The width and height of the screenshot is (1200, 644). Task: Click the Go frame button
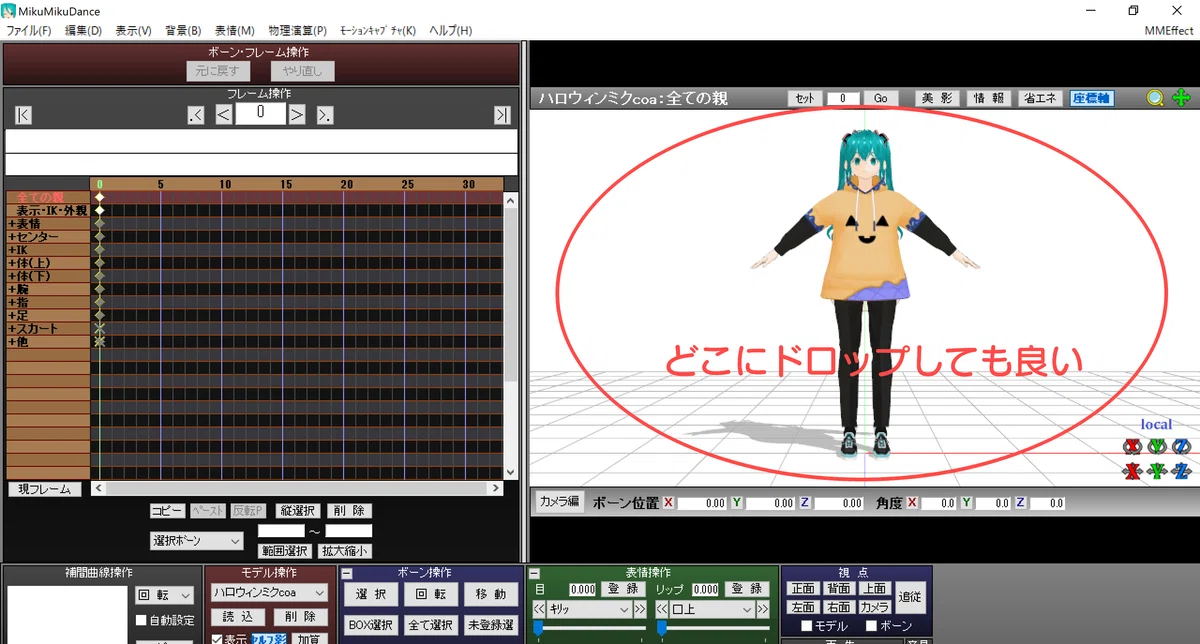[880, 98]
